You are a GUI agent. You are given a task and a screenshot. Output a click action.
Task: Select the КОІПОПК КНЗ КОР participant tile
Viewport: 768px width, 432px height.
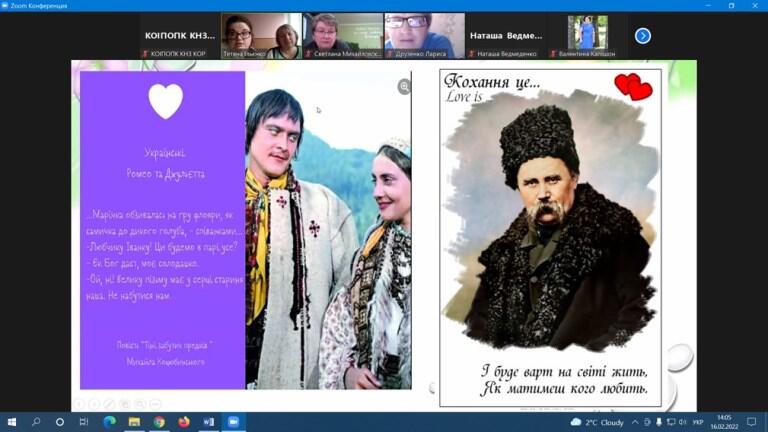pos(180,36)
